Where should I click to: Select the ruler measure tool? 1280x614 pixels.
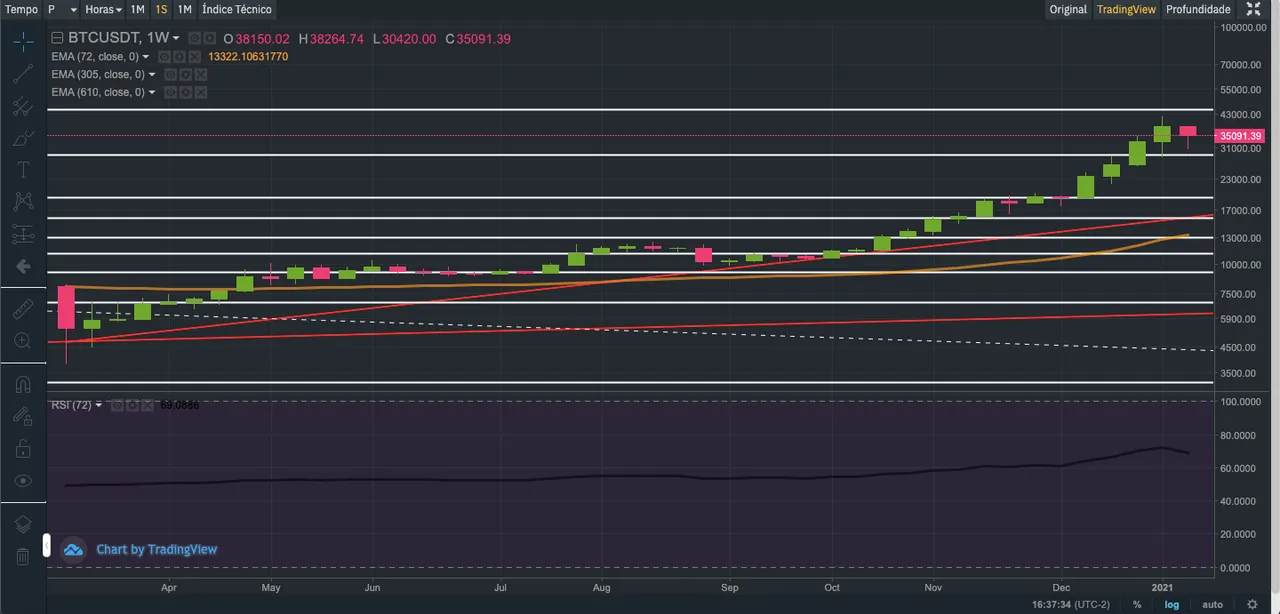tap(23, 308)
